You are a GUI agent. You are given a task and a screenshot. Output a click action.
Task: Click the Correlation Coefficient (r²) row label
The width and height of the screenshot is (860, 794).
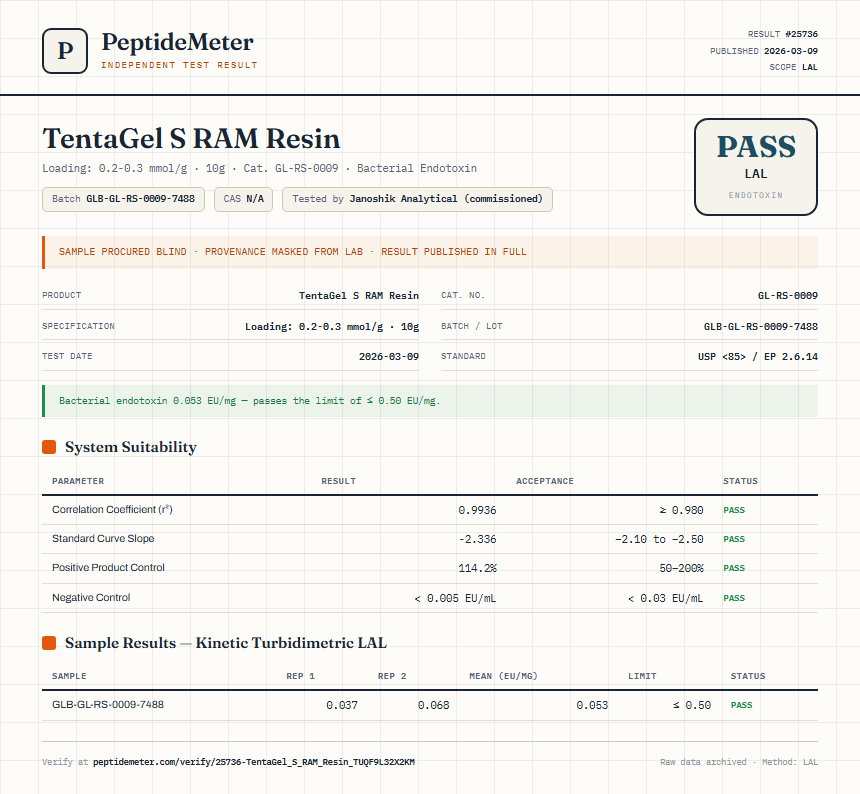tap(112, 509)
